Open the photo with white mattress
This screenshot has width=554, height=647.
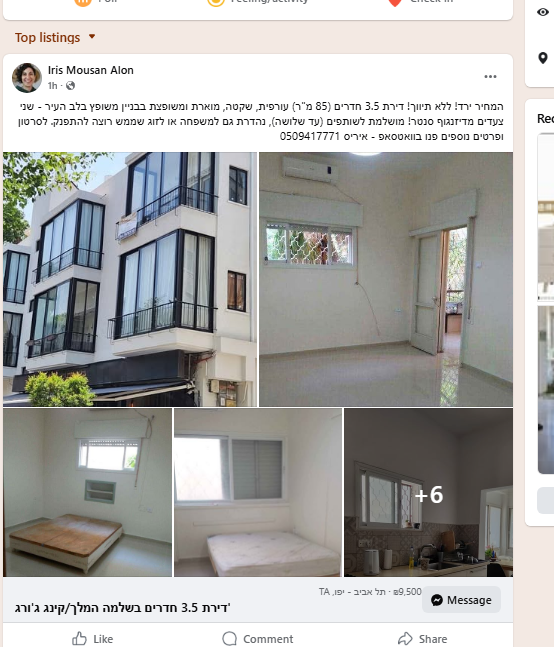258,493
